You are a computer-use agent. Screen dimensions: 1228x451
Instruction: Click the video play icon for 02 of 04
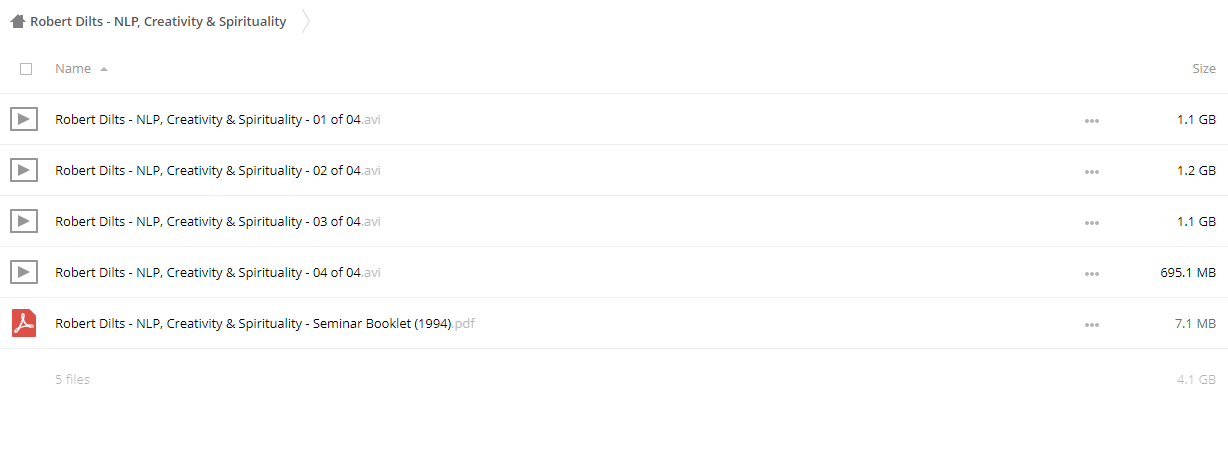(x=24, y=170)
